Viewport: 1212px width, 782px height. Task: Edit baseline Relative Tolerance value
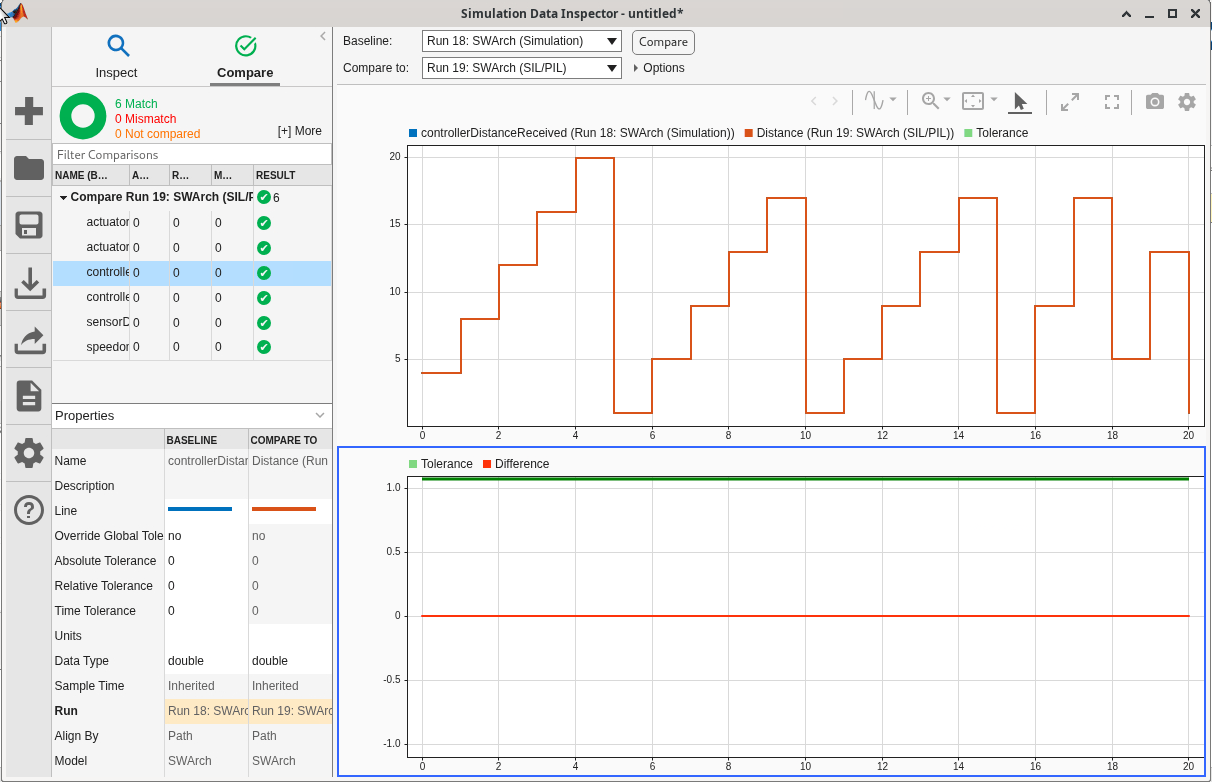206,586
